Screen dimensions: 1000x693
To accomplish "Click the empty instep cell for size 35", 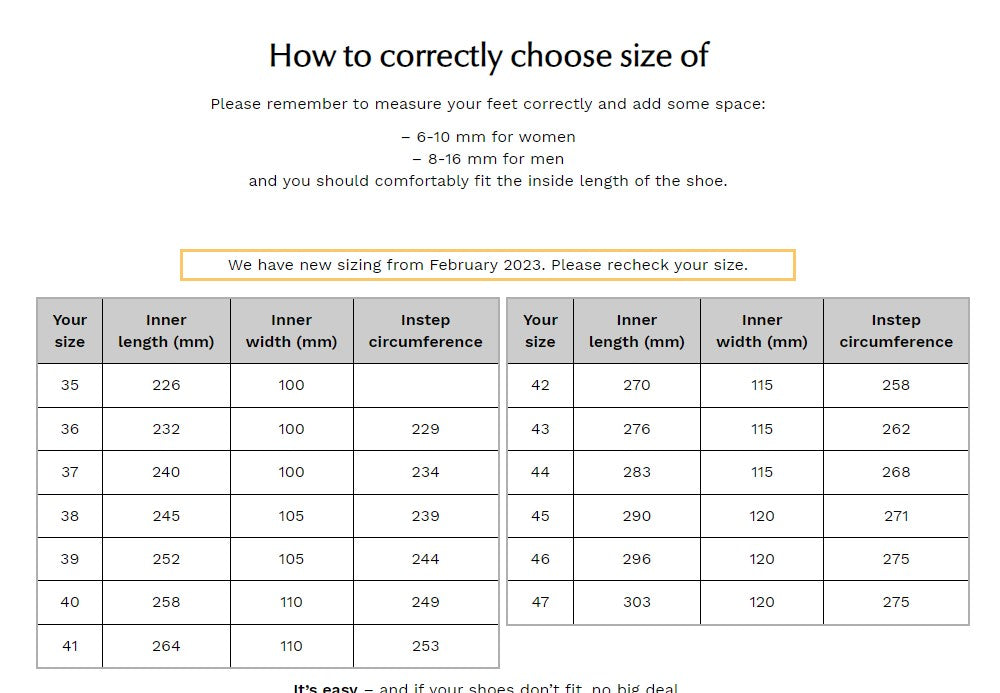I will coord(425,385).
